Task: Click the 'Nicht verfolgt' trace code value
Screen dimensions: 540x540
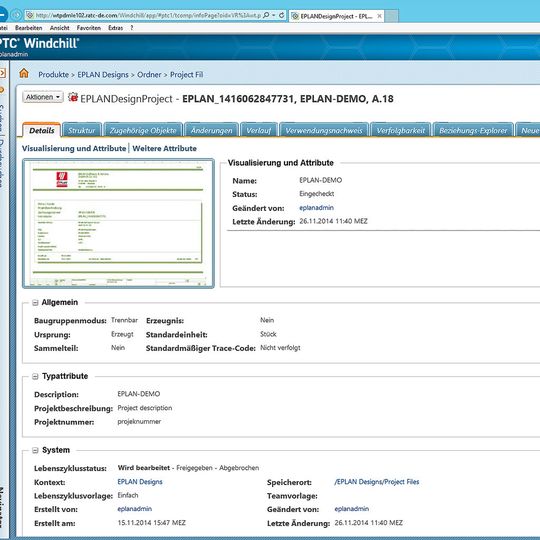Action: [x=280, y=348]
